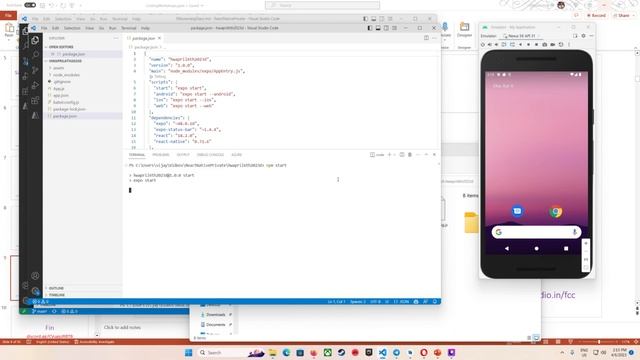The image size is (640, 360).
Task: Switch to the Terminal panel tab
Action: [x=137, y=155]
